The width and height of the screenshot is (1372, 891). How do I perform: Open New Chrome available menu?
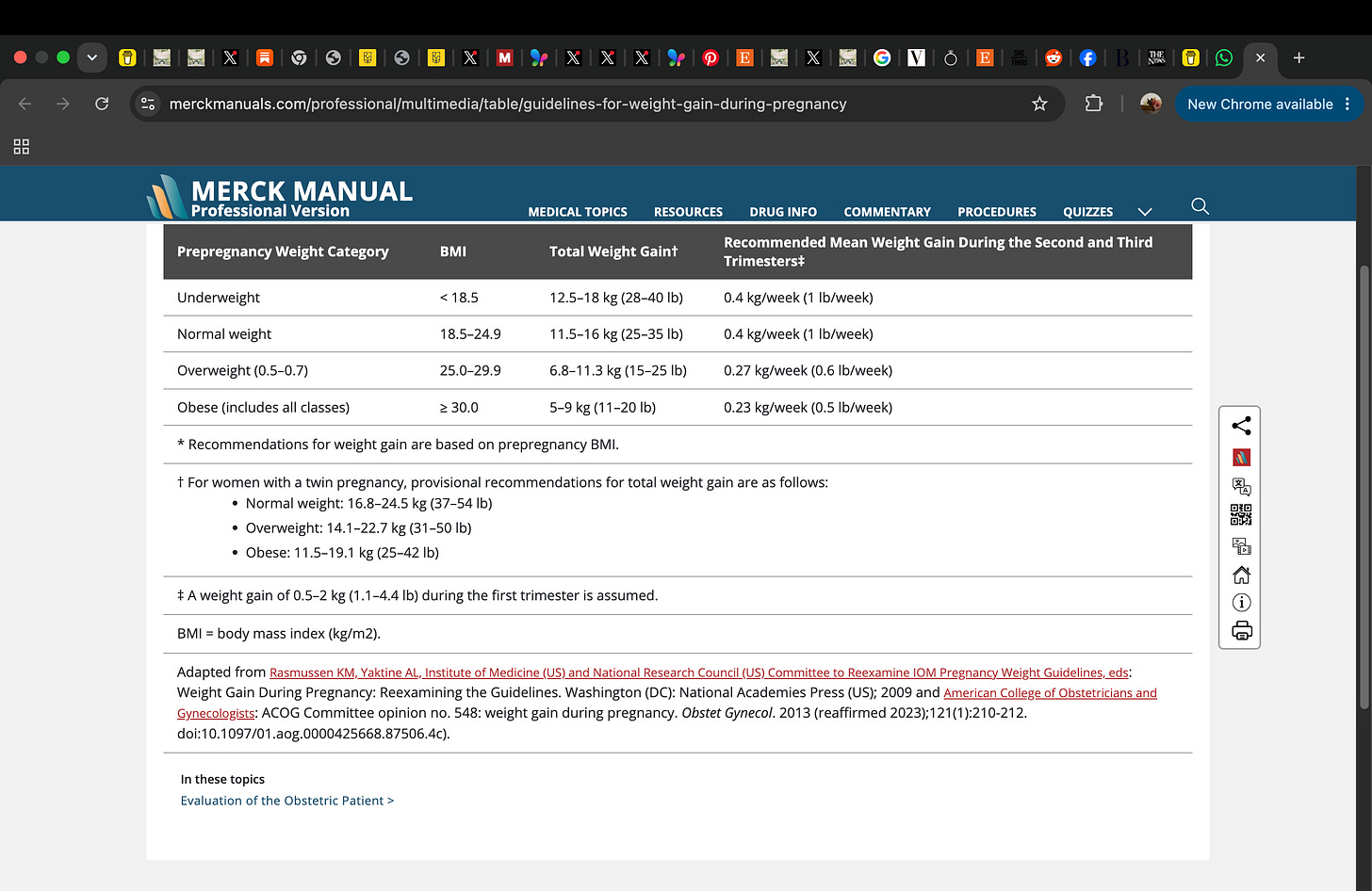point(1268,104)
